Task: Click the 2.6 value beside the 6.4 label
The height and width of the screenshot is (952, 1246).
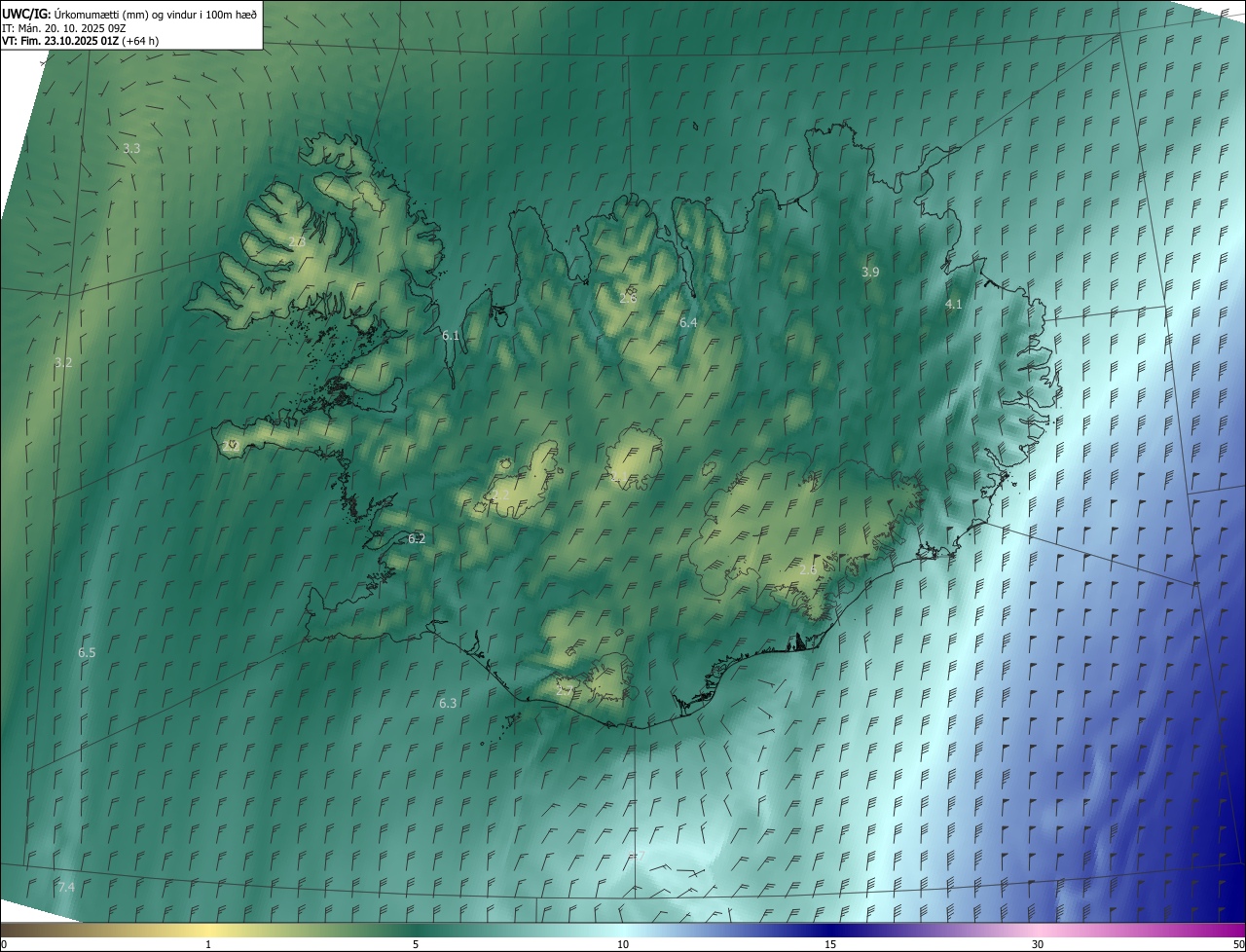Action: pos(628,298)
